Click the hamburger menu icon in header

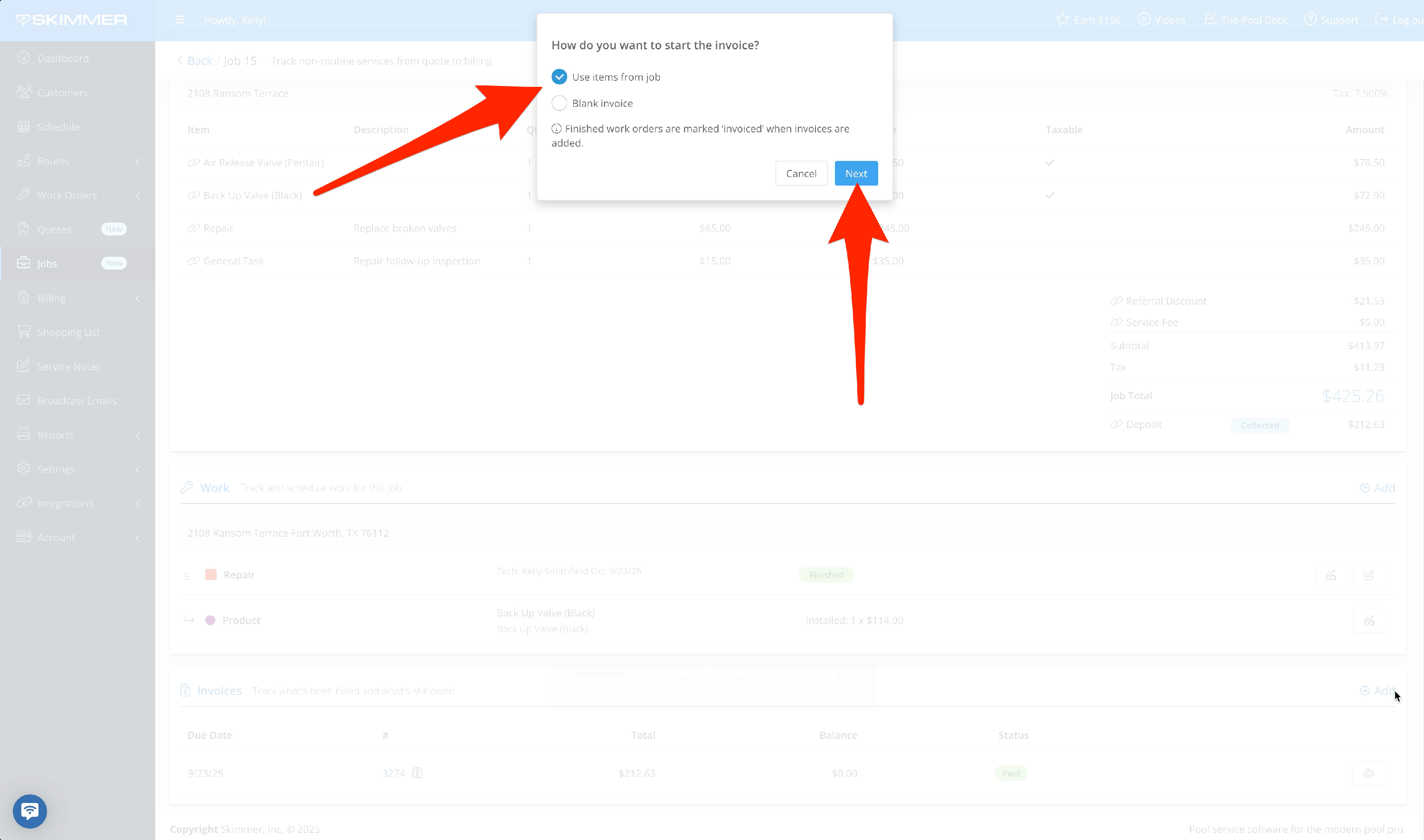coord(179,20)
